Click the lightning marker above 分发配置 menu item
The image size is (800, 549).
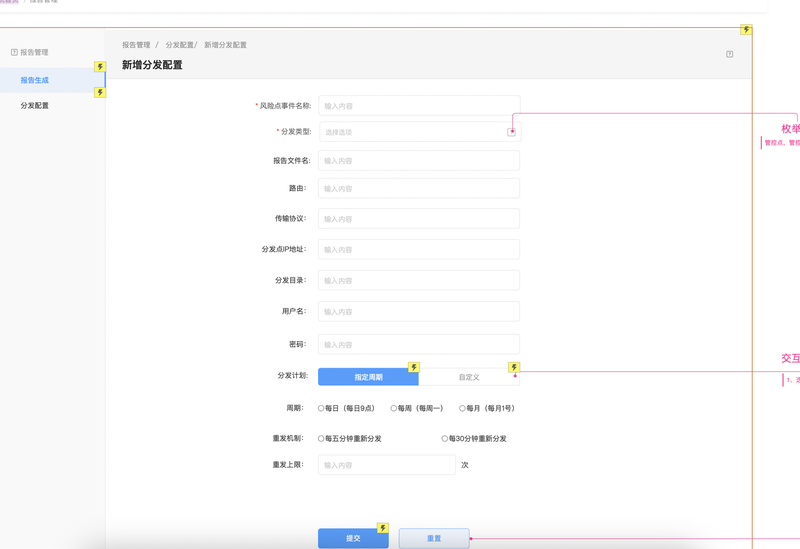(x=100, y=92)
